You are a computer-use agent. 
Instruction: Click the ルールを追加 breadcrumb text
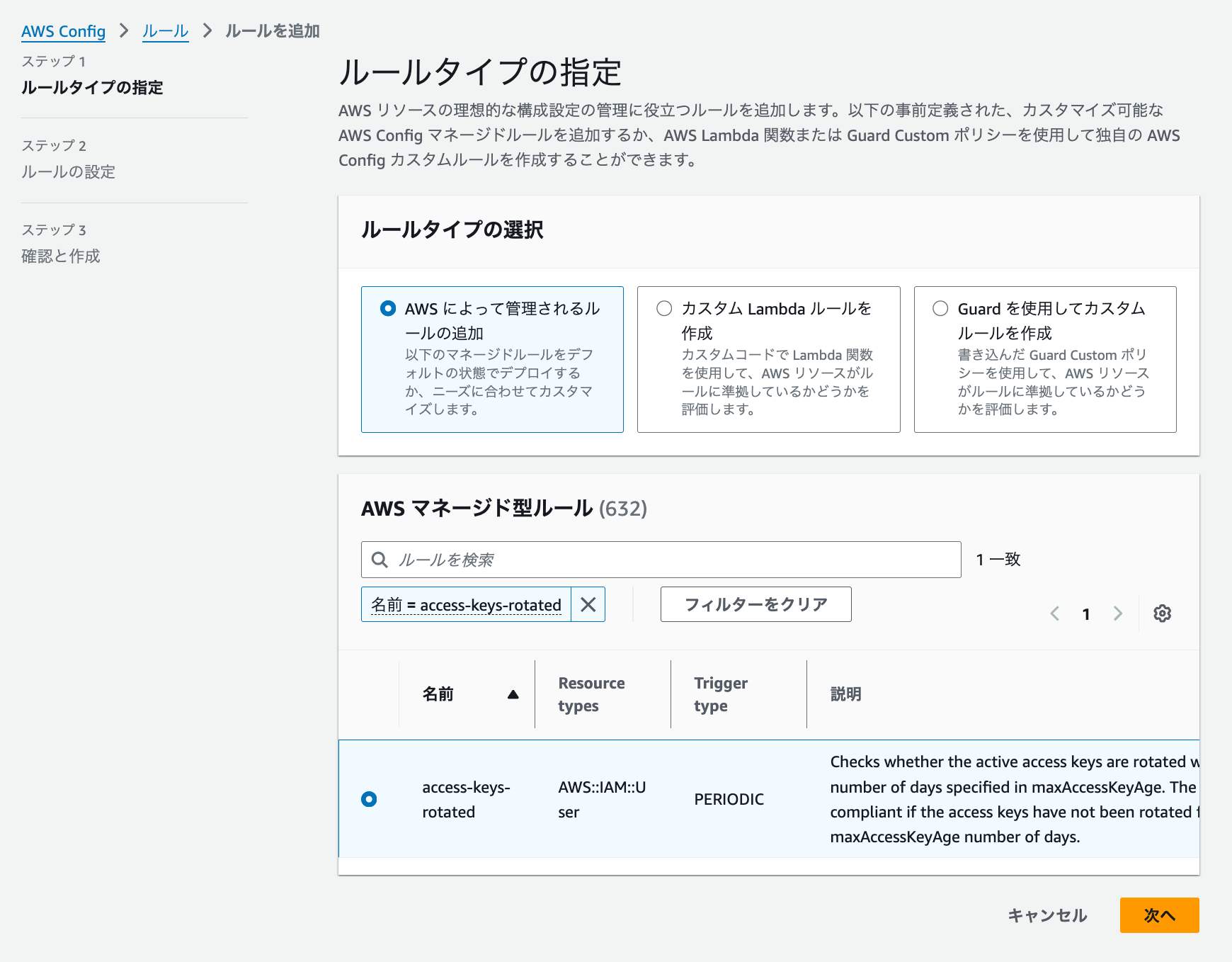pyautogui.click(x=273, y=31)
